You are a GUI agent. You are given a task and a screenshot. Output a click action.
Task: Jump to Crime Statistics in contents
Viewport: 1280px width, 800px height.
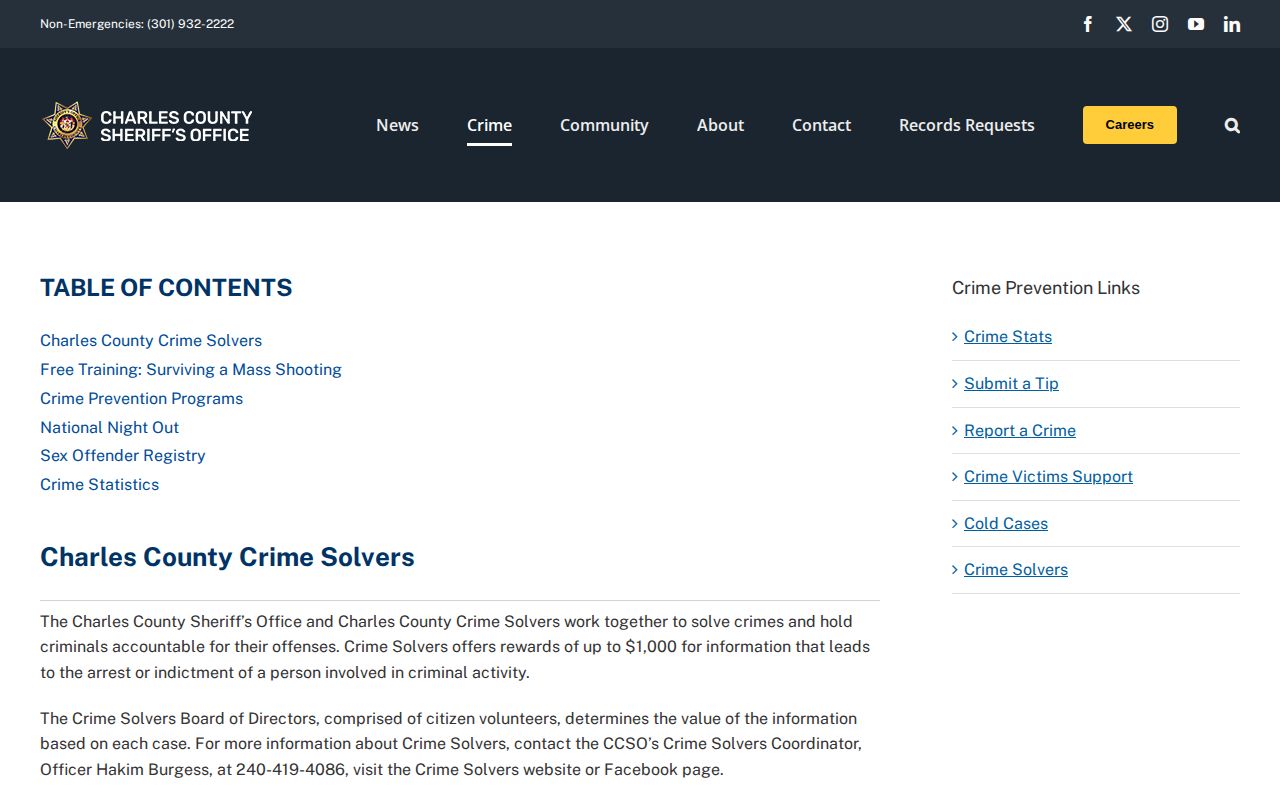click(x=99, y=485)
